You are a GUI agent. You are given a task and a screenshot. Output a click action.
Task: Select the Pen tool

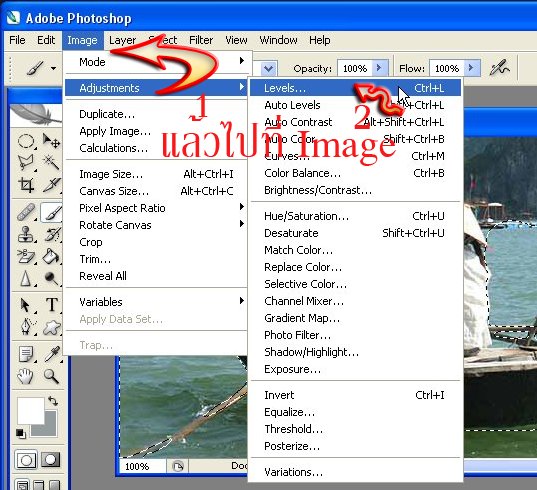[26, 326]
